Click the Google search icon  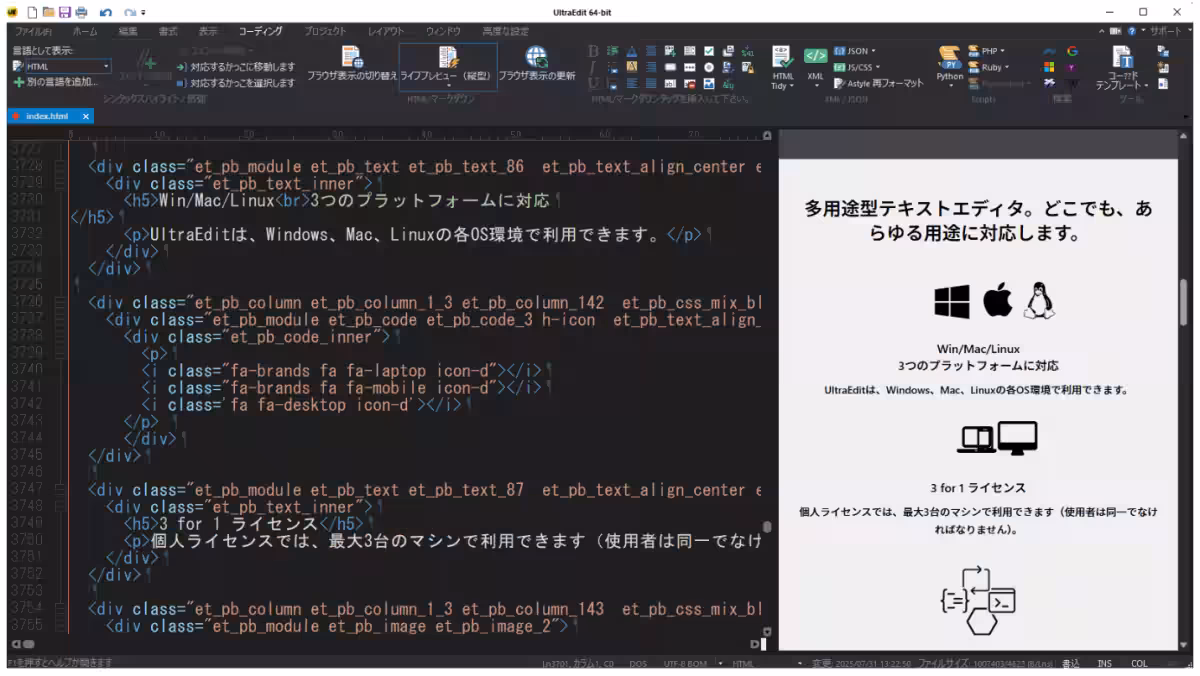coord(1072,51)
